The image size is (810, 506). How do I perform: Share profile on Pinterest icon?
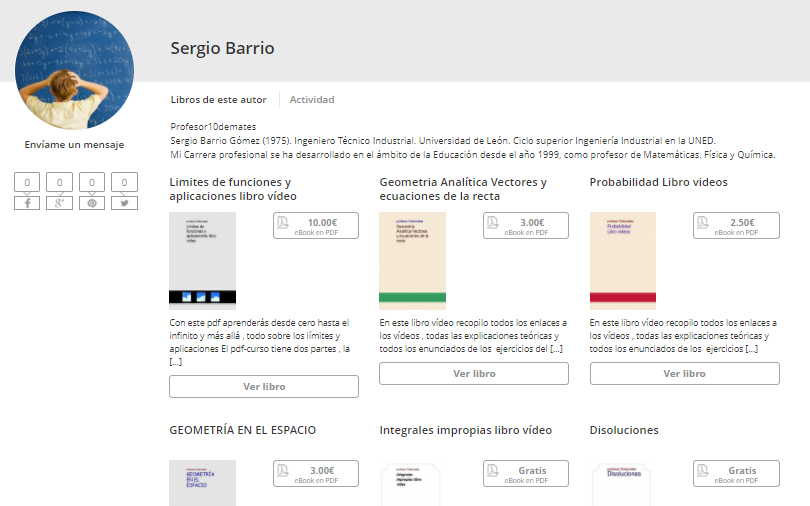(x=92, y=203)
